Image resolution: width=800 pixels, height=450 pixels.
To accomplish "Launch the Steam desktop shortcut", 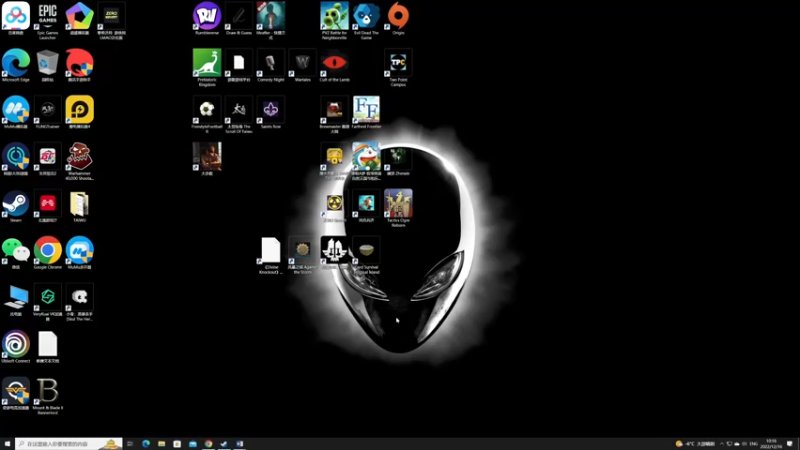I will (x=16, y=204).
